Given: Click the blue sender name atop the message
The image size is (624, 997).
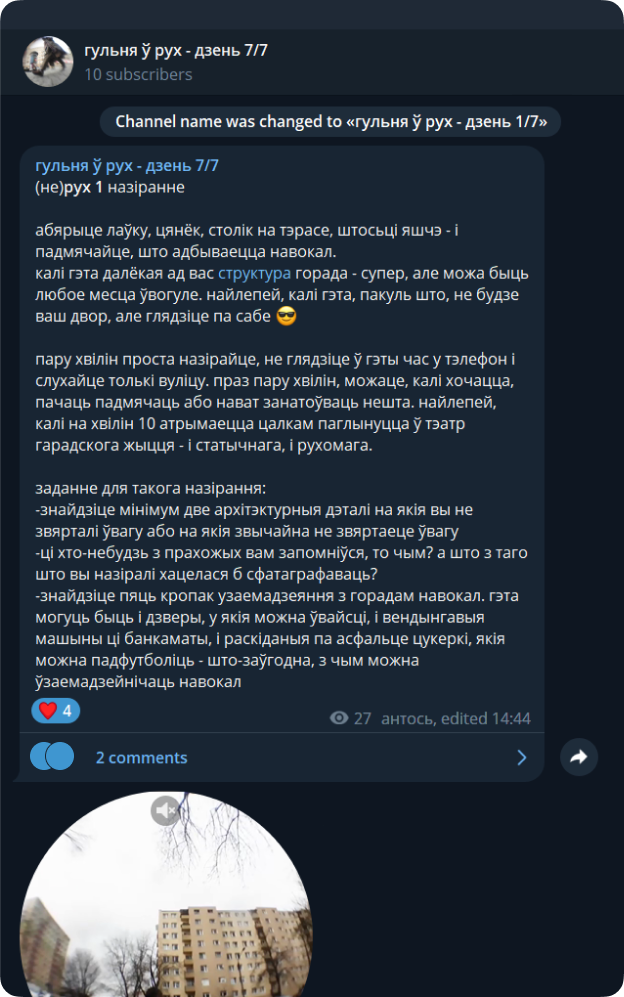Looking at the screenshot, I should 127,166.
